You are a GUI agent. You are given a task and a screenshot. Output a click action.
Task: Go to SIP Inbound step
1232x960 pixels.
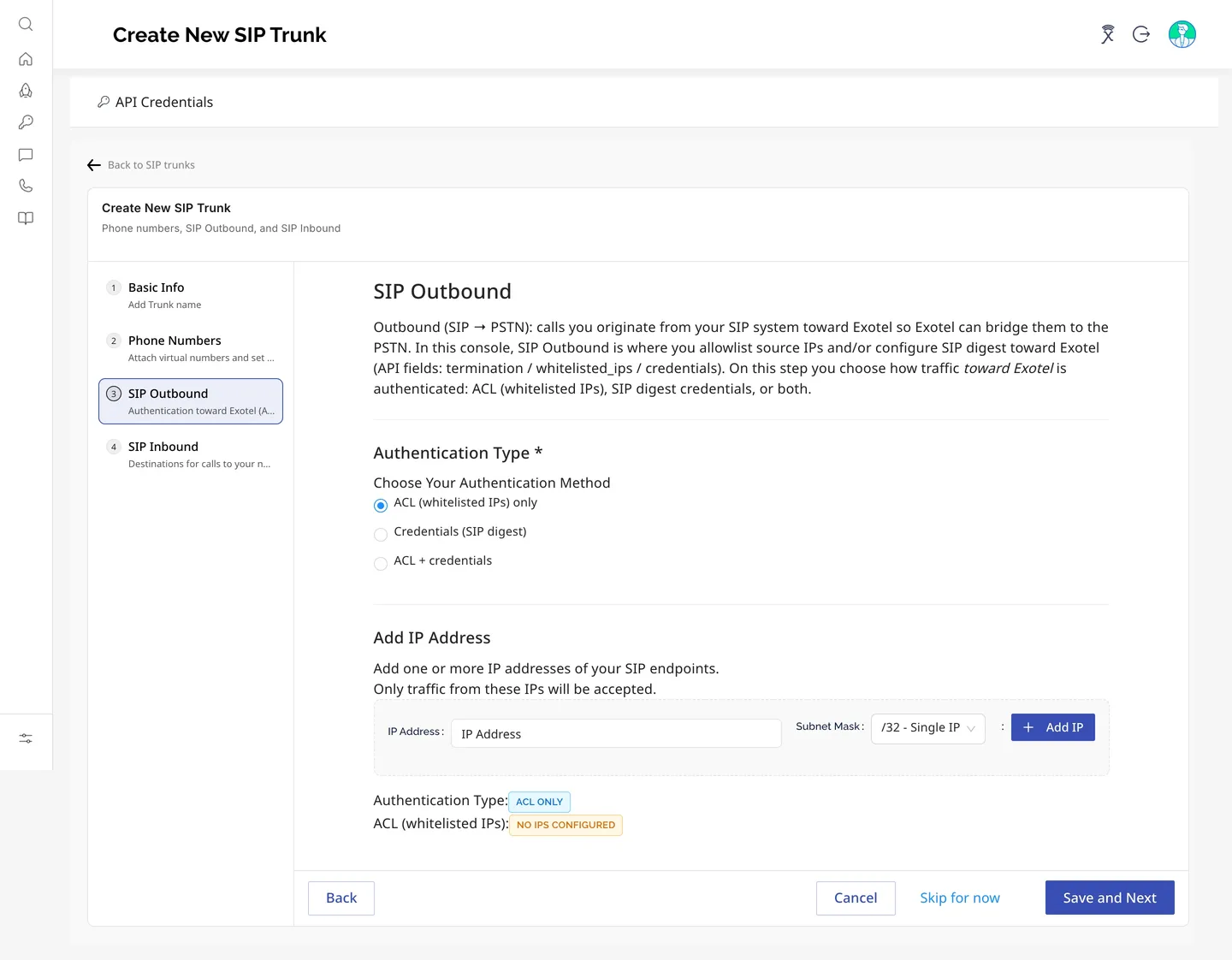[x=191, y=454]
